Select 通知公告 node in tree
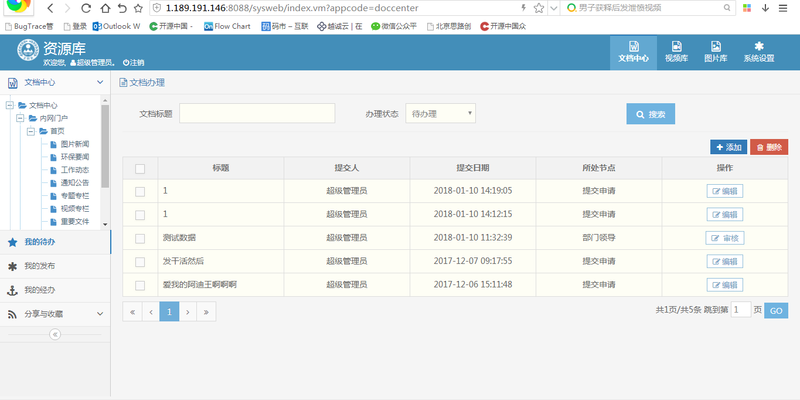Viewport: 800px width, 400px height. click(x=74, y=183)
